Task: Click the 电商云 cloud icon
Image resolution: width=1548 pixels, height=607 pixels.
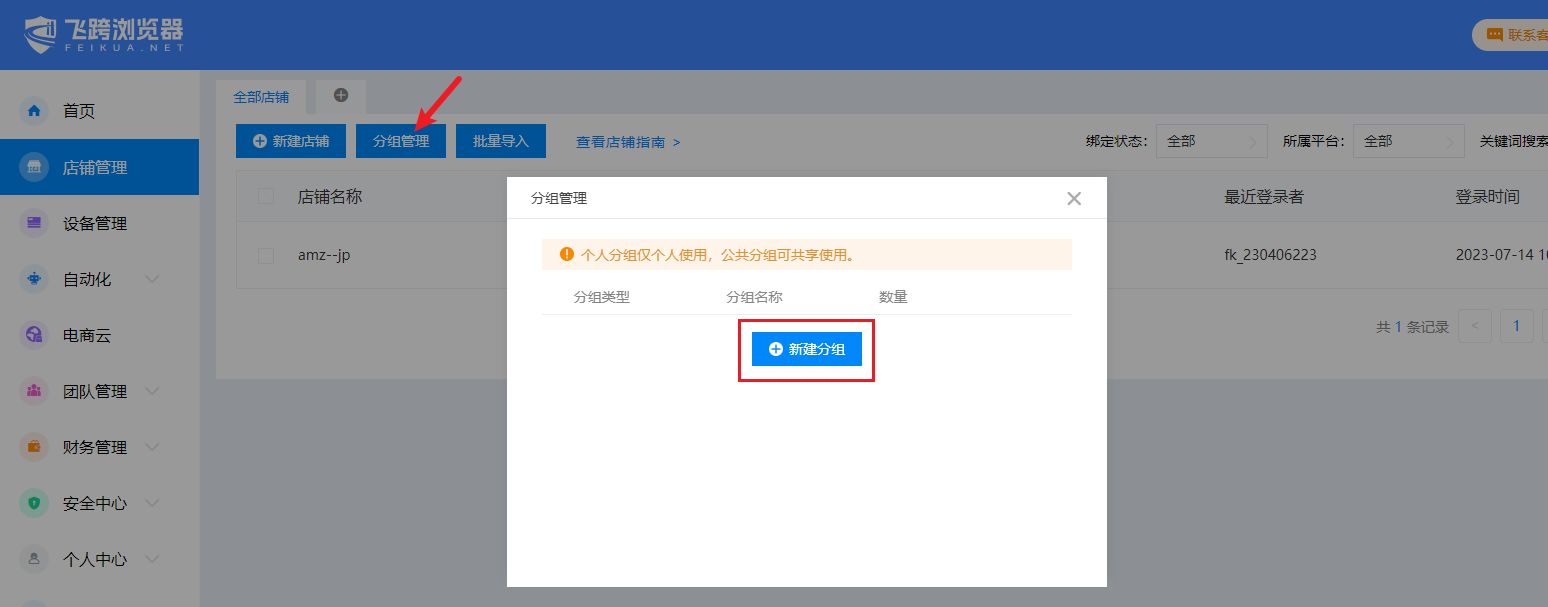Action: pyautogui.click(x=34, y=335)
